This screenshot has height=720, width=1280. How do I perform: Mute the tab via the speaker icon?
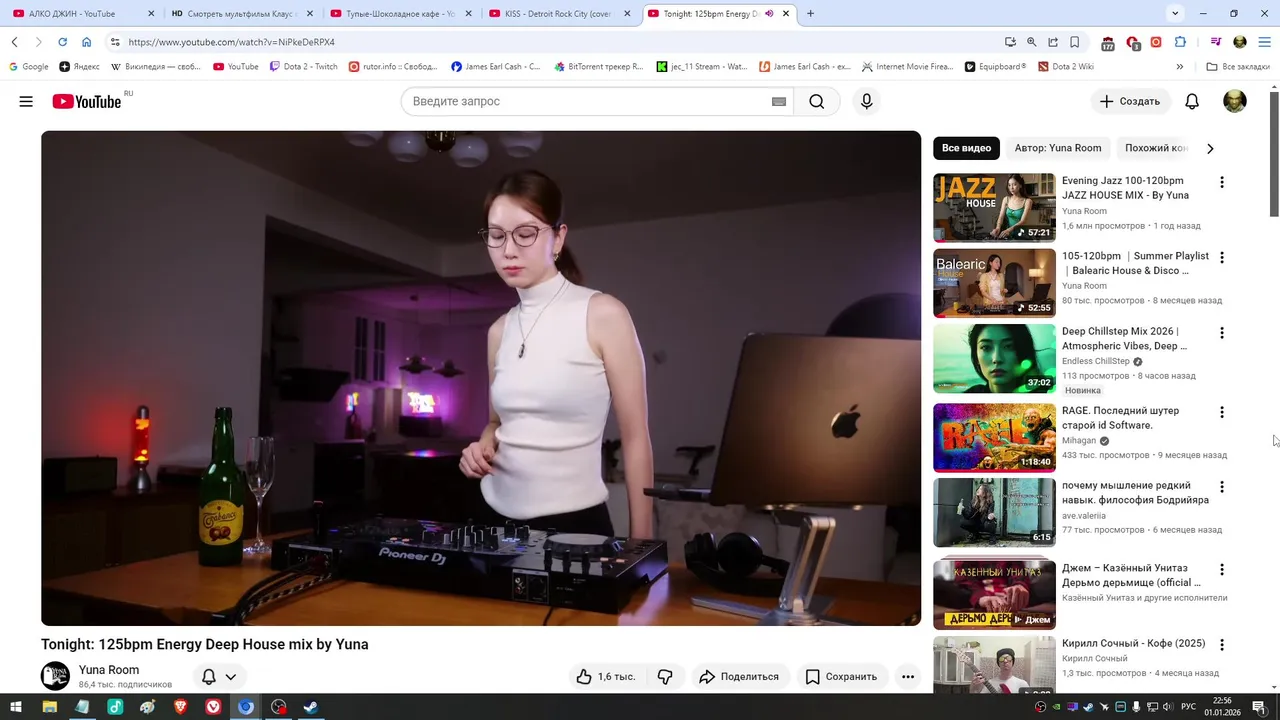tap(769, 14)
